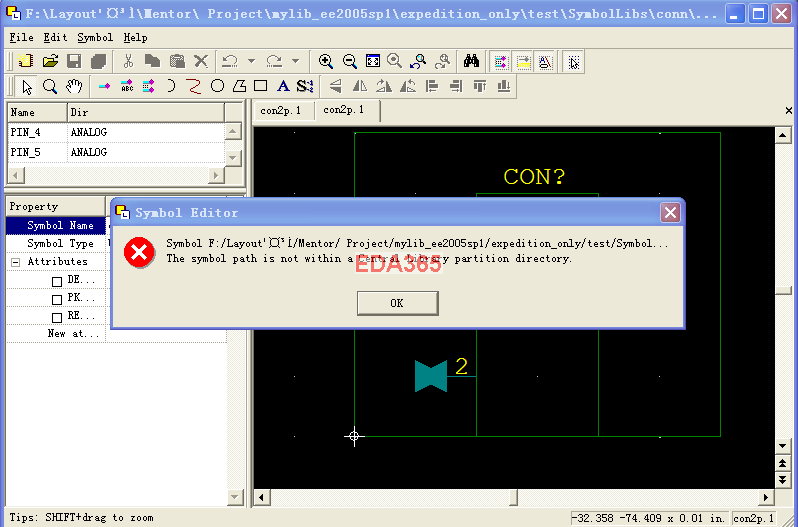Select the Add Pin Array ABC tool
Image resolution: width=798 pixels, height=527 pixels.
pyautogui.click(x=127, y=86)
